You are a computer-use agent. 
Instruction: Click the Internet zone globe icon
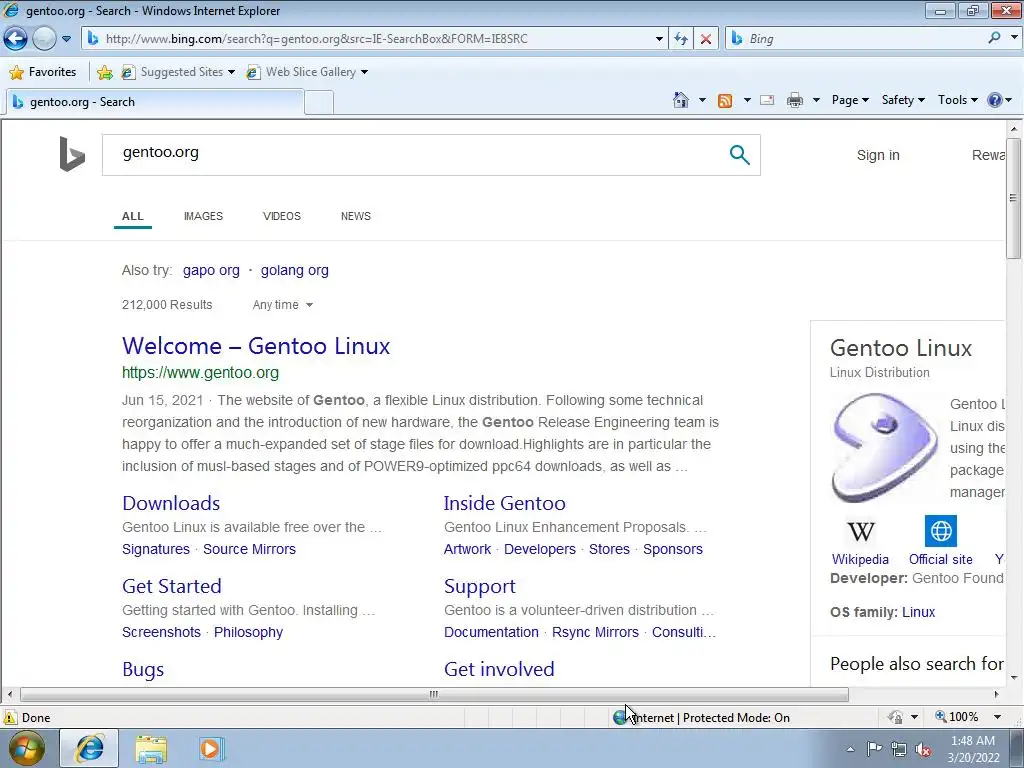coord(619,718)
